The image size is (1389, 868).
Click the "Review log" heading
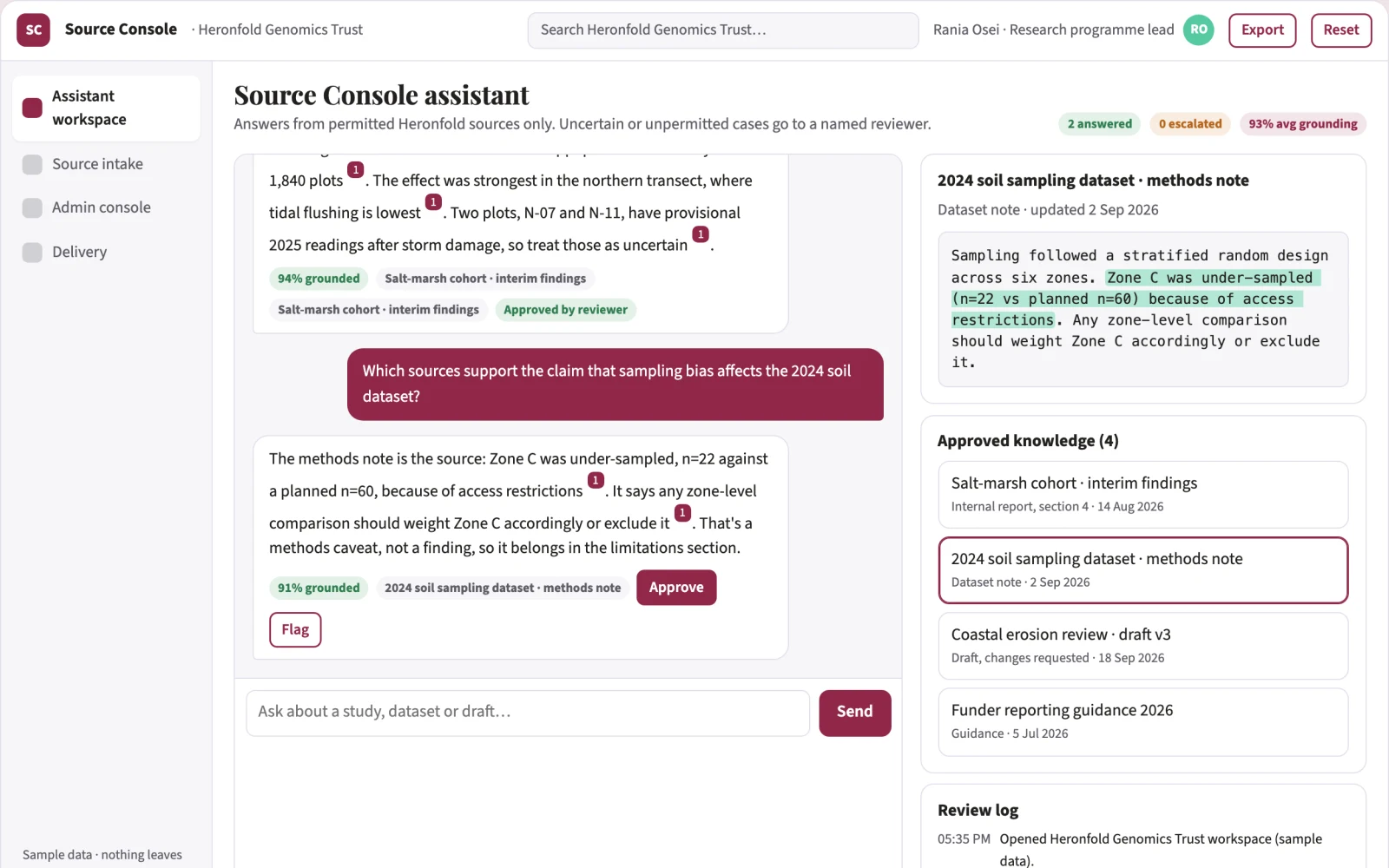[x=978, y=810]
